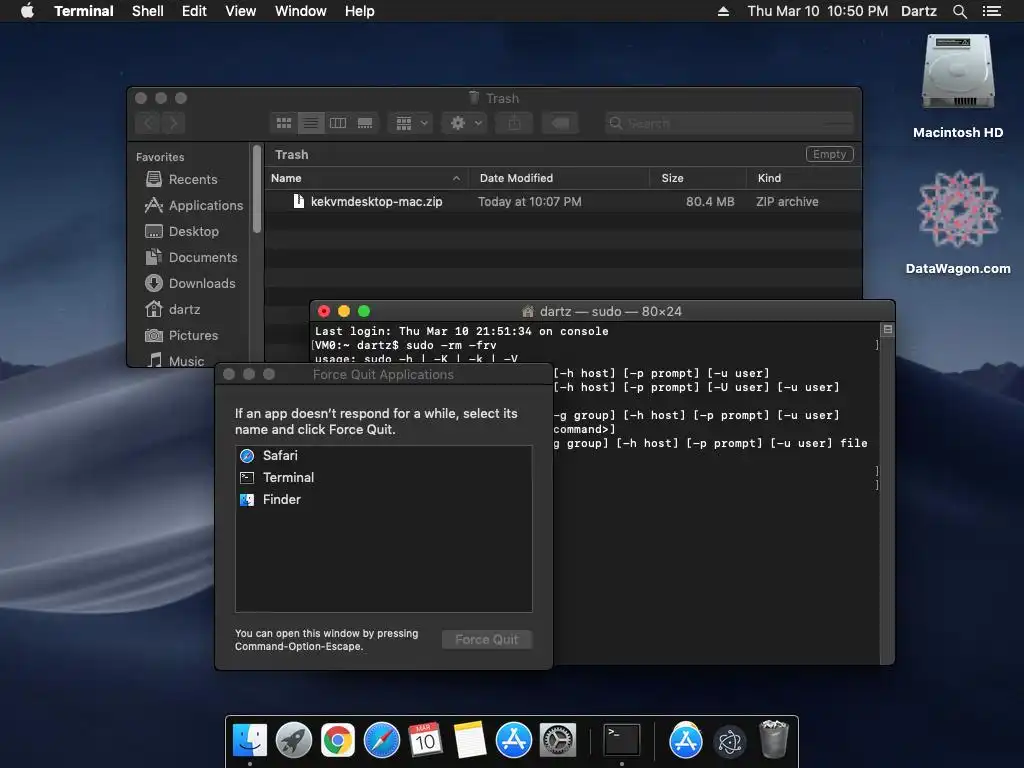
Task: Open the Apple menu
Action: pyautogui.click(x=27, y=11)
